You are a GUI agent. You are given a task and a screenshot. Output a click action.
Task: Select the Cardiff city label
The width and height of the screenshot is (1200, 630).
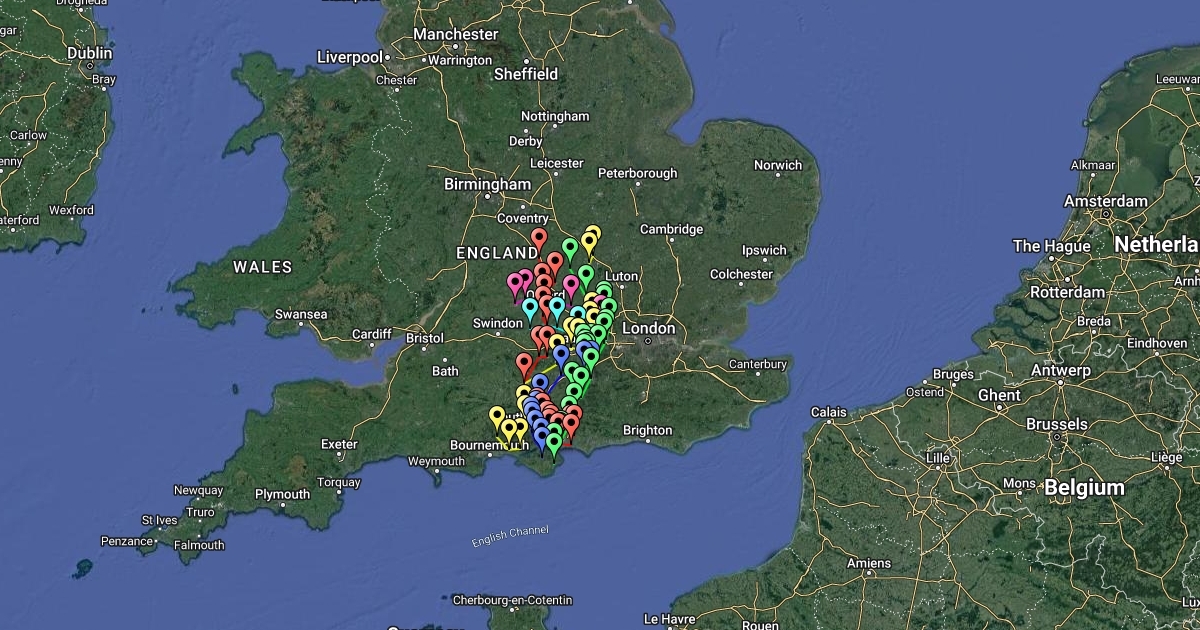coord(372,334)
